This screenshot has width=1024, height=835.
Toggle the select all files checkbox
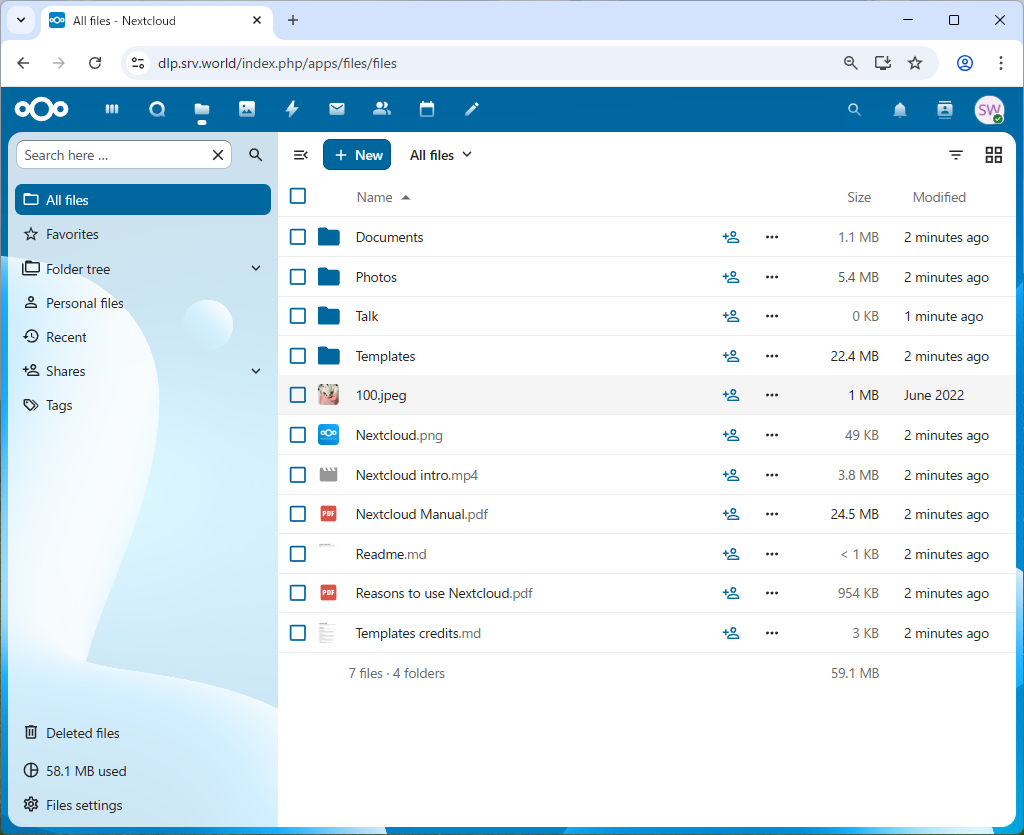(x=298, y=196)
